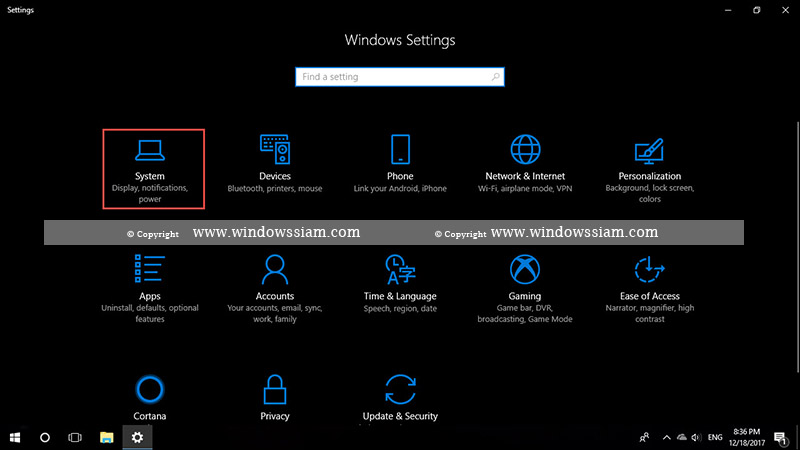Image resolution: width=800 pixels, height=450 pixels.
Task: Click the Windows Settings heading
Action: point(400,40)
